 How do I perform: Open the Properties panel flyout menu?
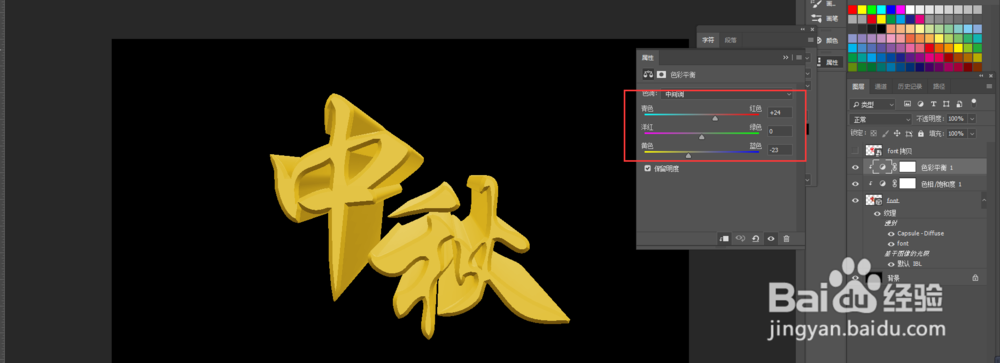pyautogui.click(x=798, y=57)
